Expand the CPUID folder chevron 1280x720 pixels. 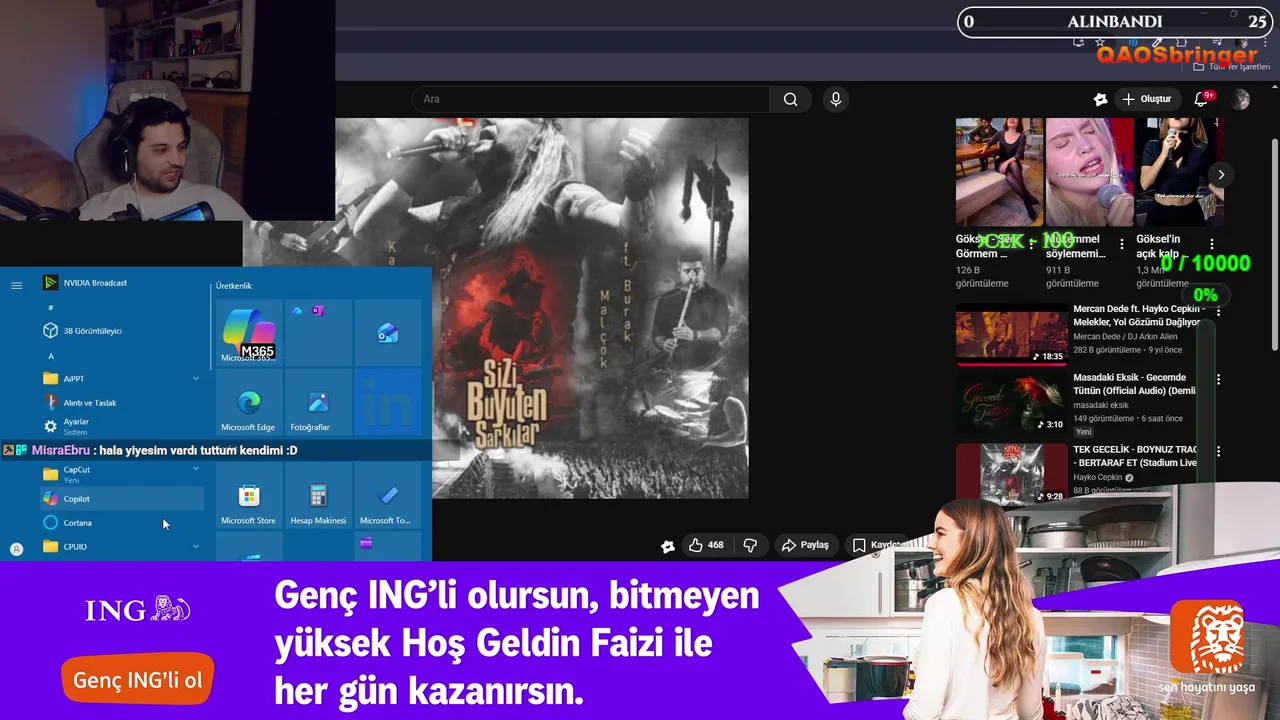[196, 547]
